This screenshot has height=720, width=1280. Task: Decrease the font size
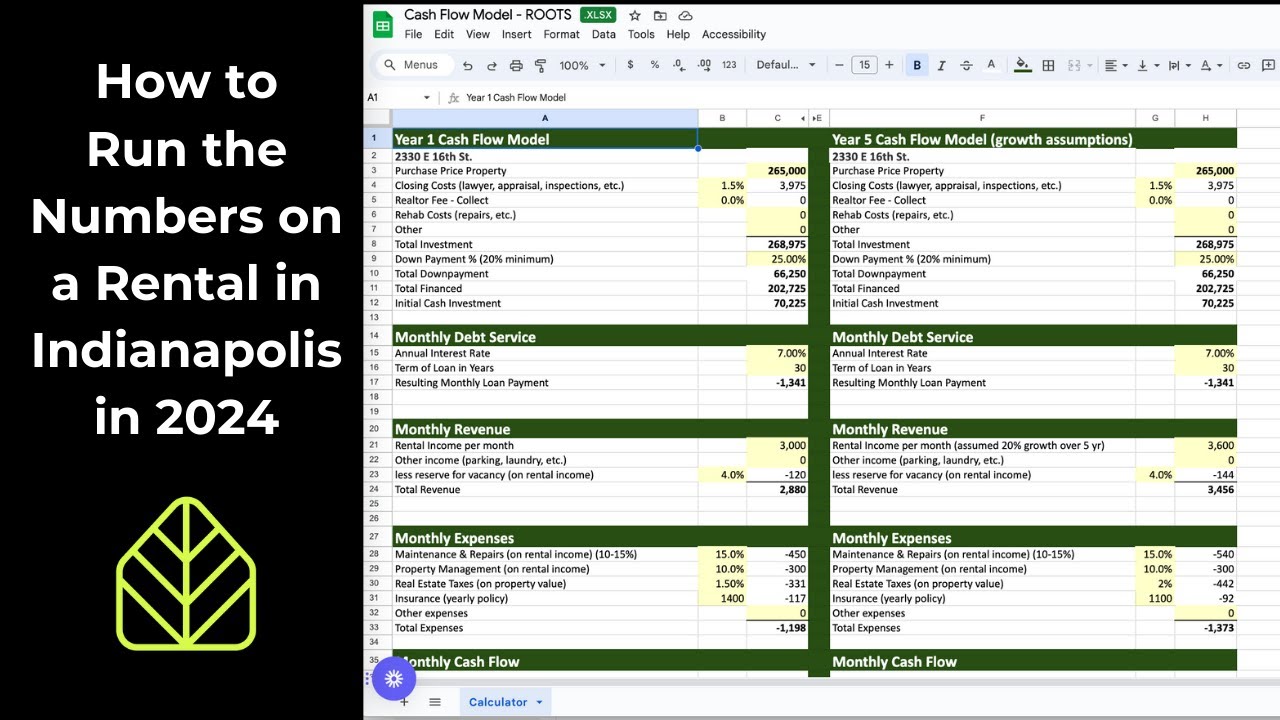coord(839,65)
